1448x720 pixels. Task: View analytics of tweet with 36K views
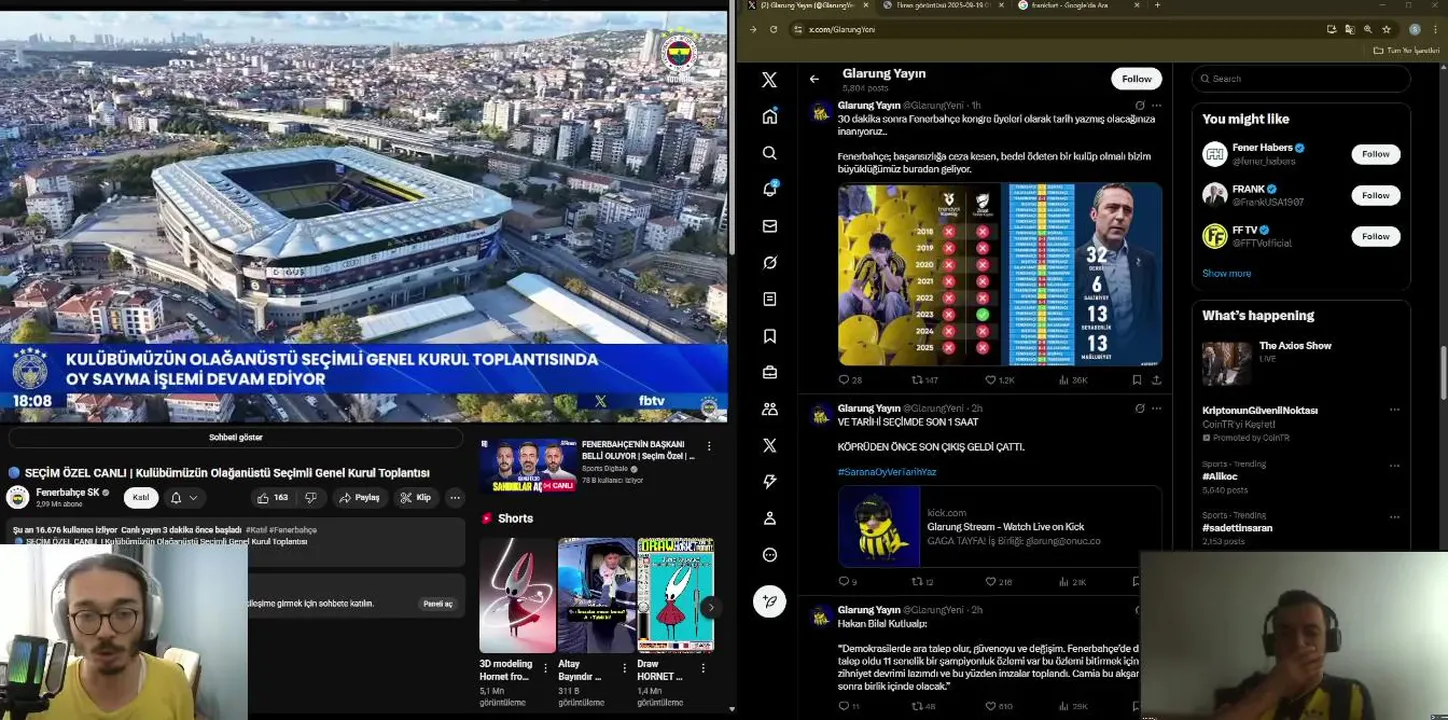tap(1073, 380)
